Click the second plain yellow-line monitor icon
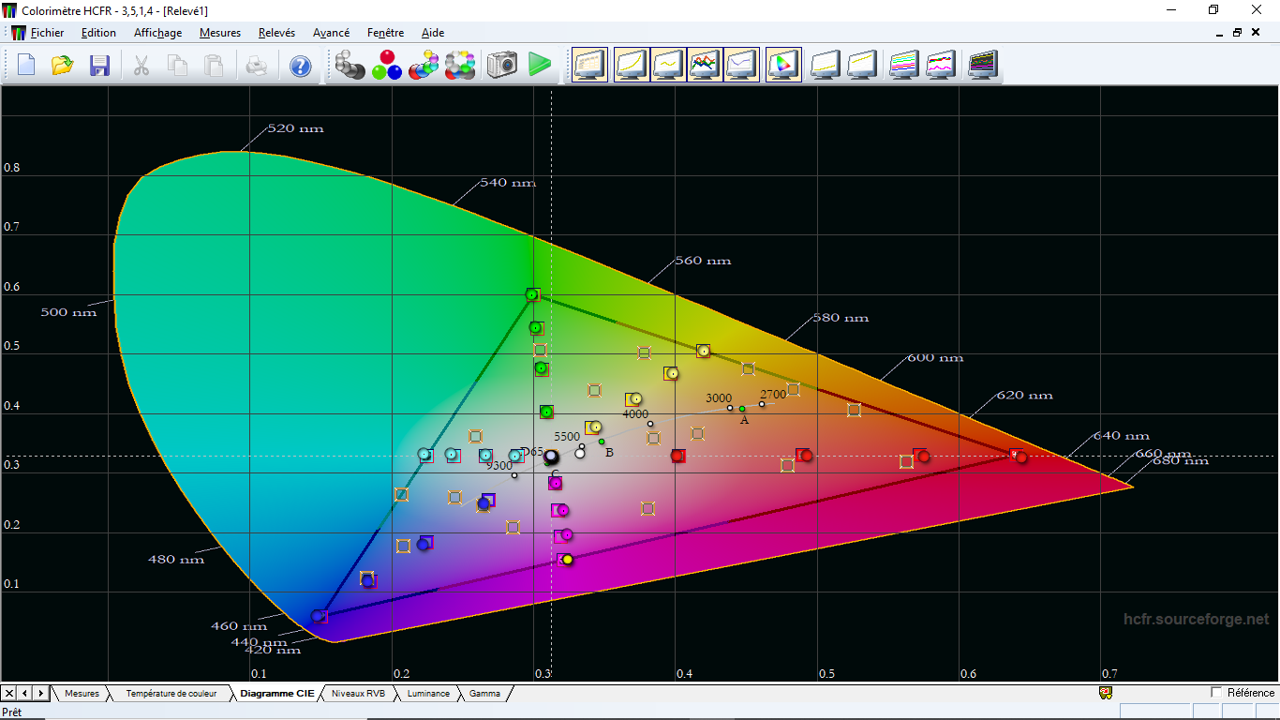 pos(862,65)
